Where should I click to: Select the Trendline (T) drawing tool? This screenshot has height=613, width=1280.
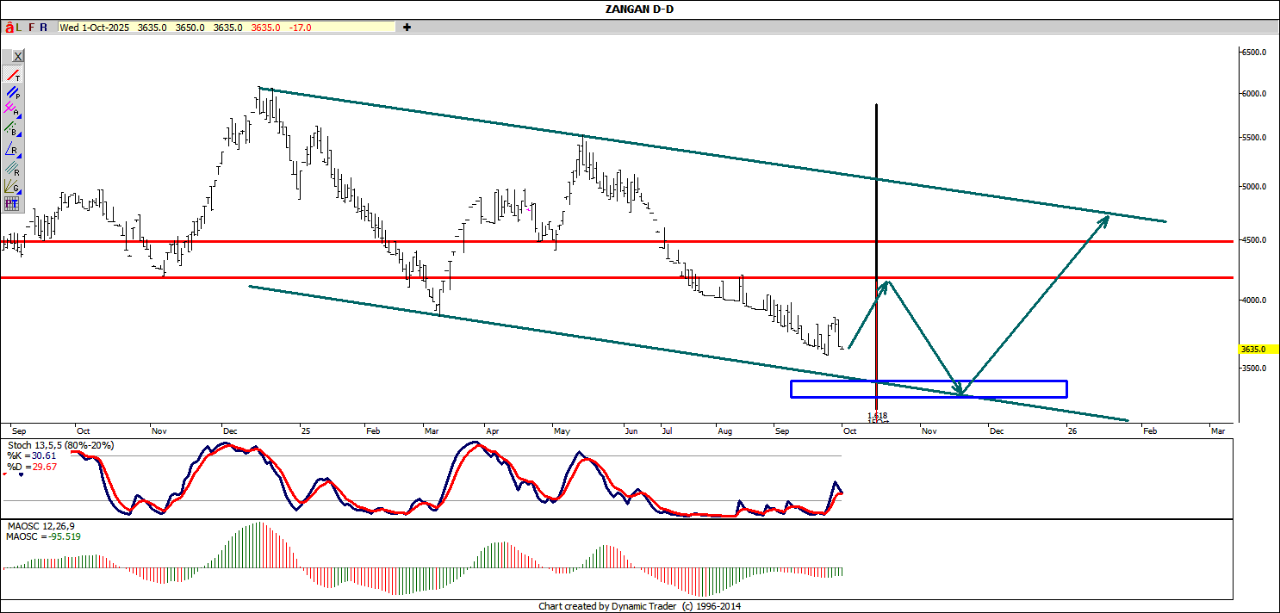(12, 76)
